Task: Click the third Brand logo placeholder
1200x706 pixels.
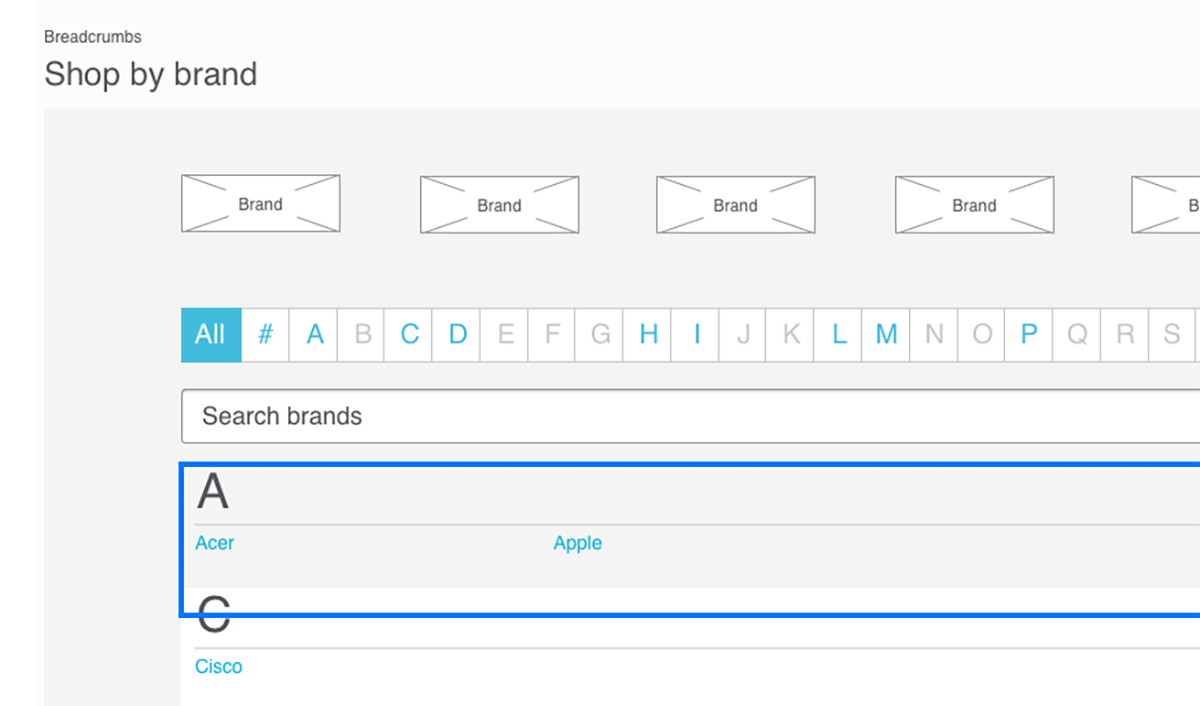Action: click(x=735, y=205)
